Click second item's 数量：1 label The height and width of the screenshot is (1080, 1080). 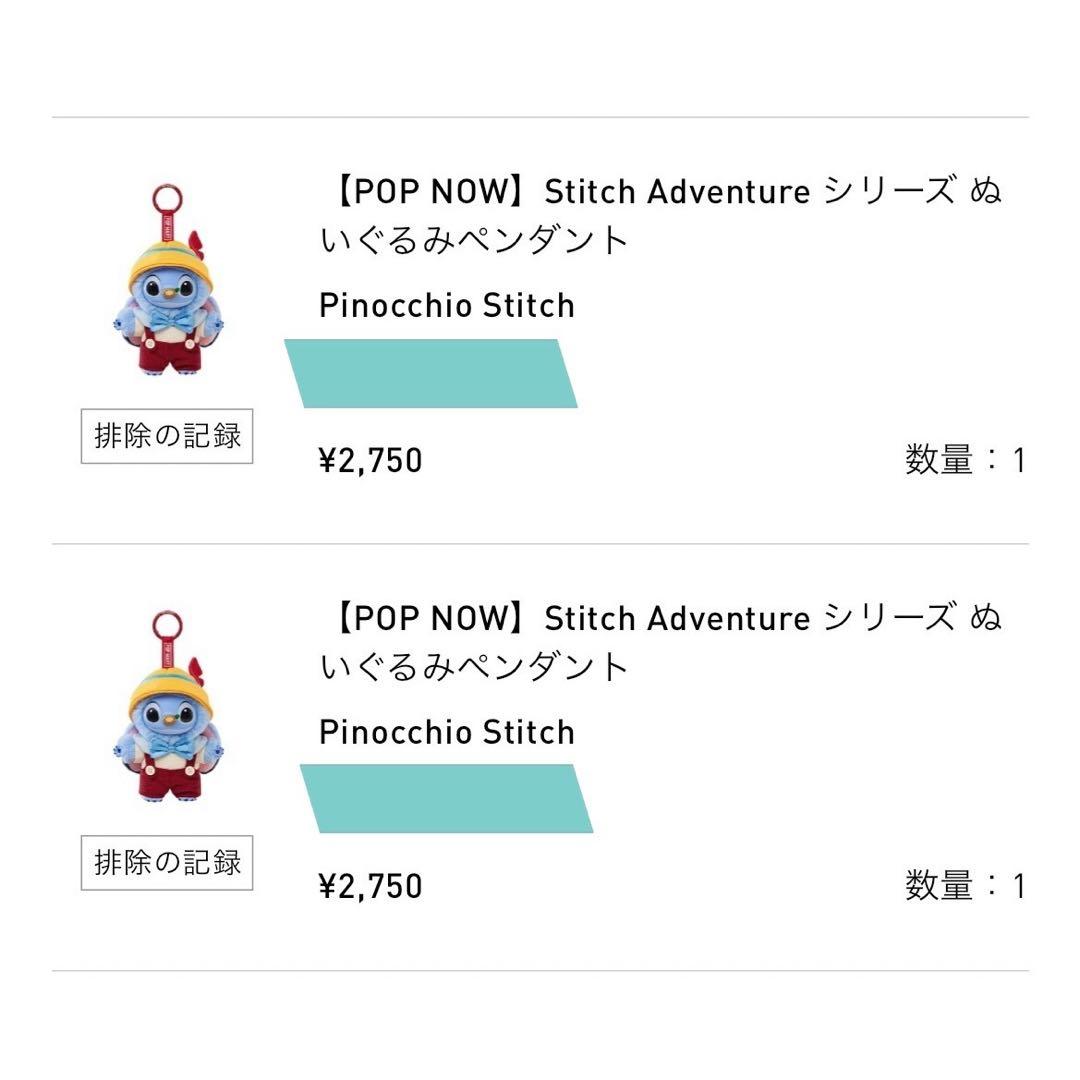coord(965,886)
